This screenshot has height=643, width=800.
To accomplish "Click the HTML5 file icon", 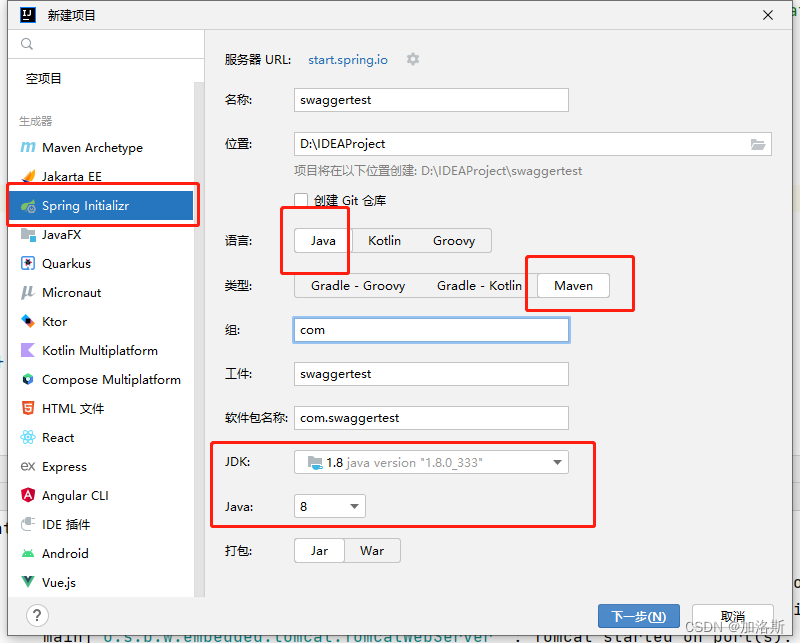I will click(28, 408).
